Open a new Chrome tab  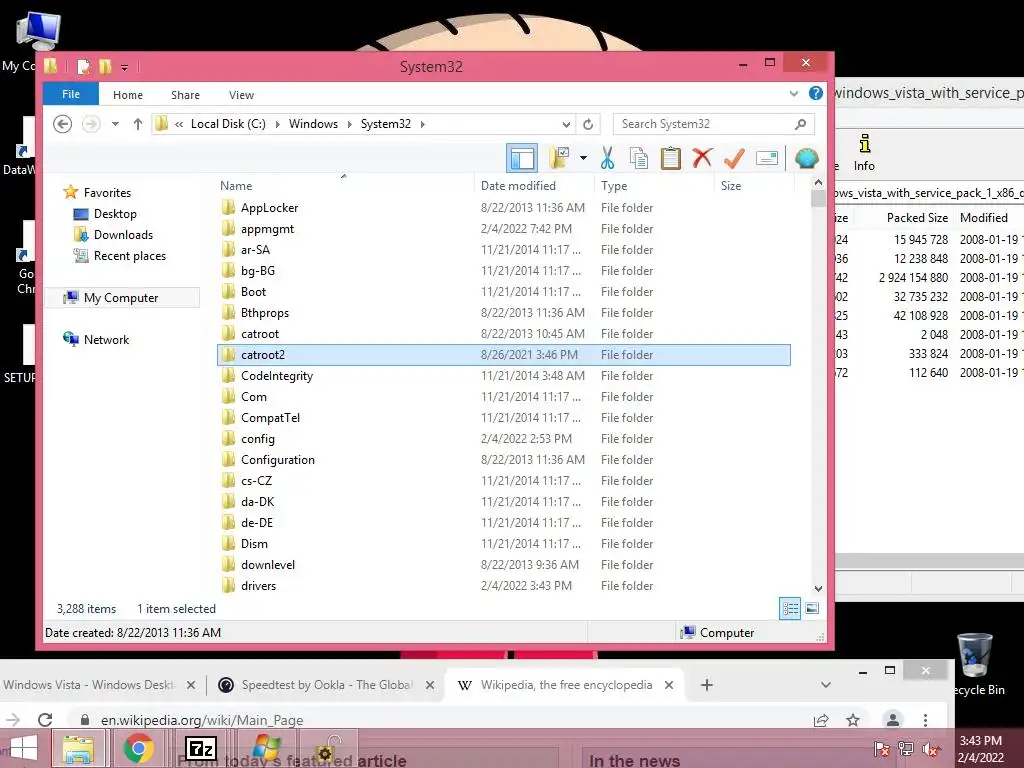707,685
